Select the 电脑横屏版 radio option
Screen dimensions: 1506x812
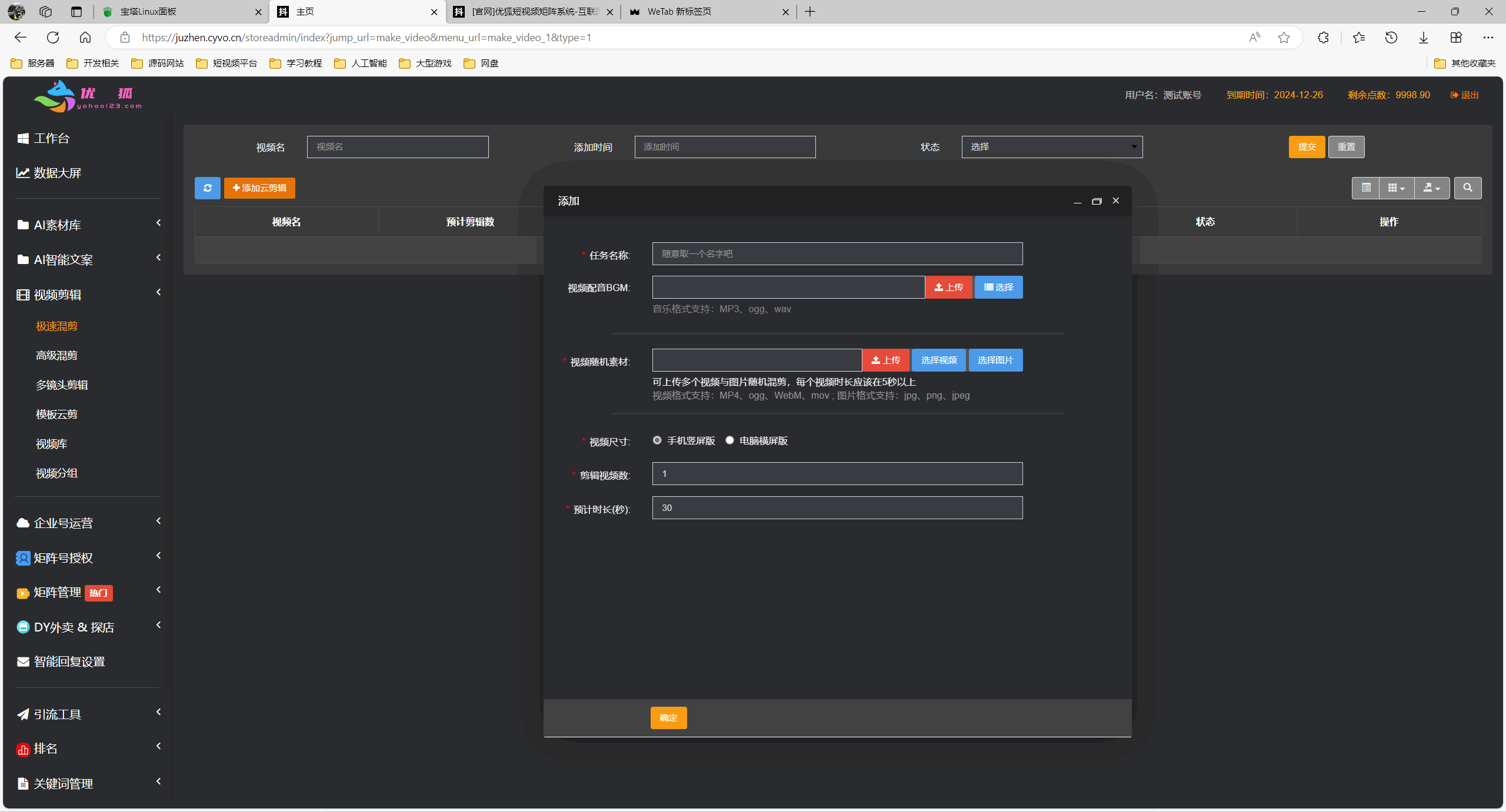729,440
